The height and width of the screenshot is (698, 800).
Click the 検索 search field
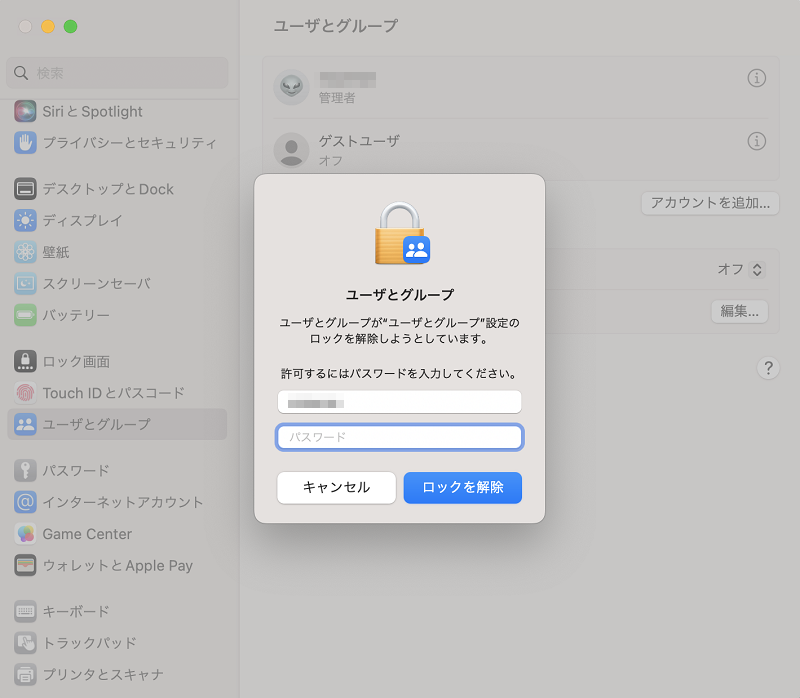(117, 73)
